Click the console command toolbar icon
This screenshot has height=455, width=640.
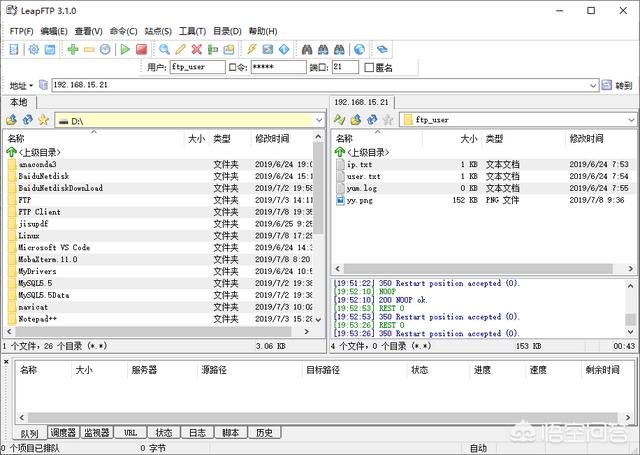point(268,49)
